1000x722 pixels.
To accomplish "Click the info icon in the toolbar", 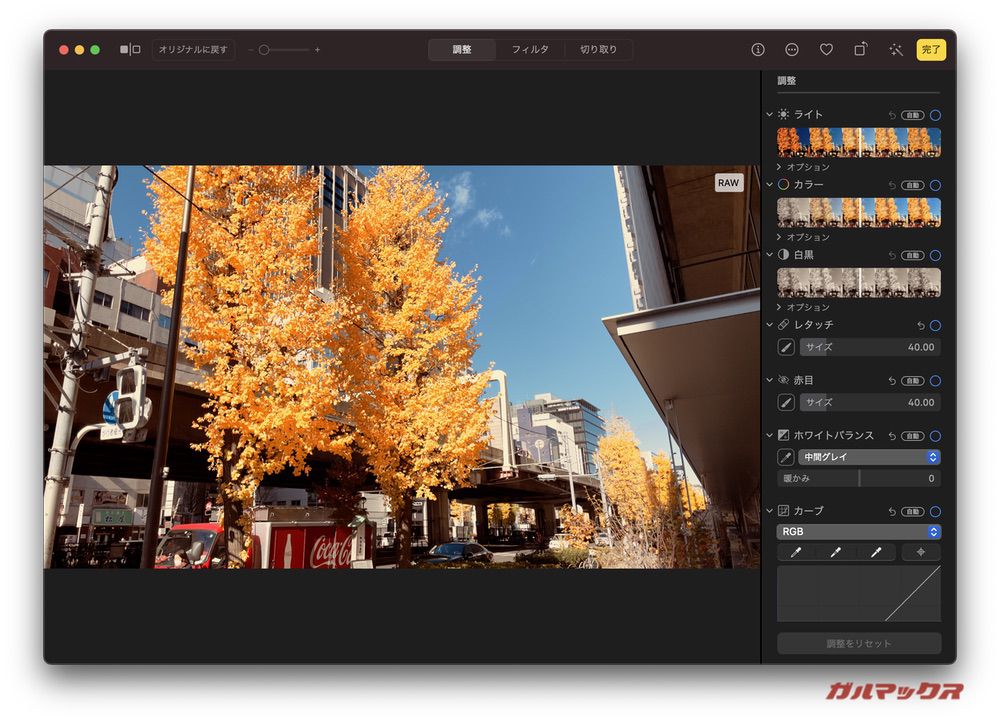I will click(x=758, y=49).
